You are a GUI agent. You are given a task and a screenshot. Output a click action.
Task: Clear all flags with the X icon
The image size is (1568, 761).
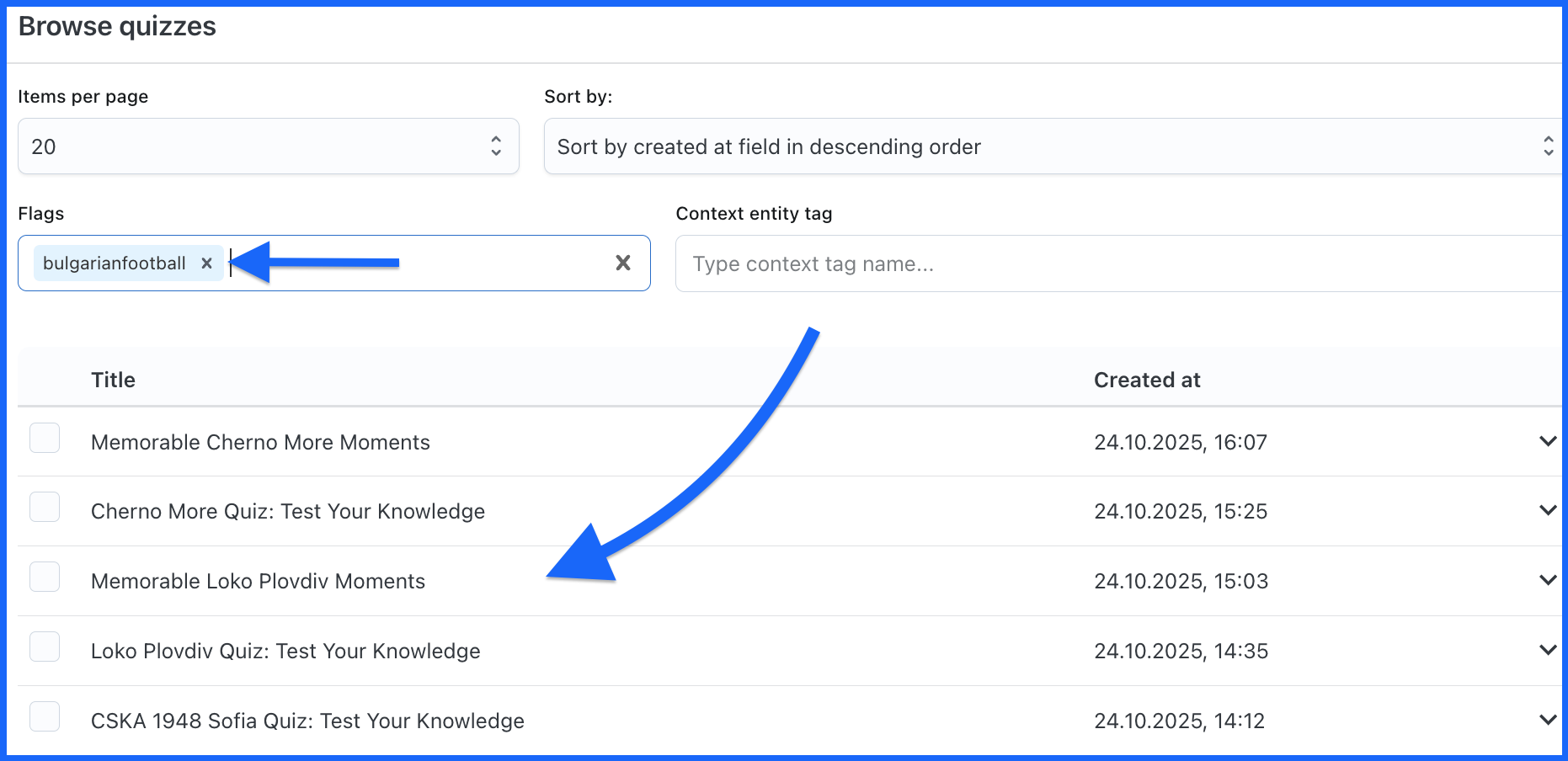pyautogui.click(x=623, y=263)
